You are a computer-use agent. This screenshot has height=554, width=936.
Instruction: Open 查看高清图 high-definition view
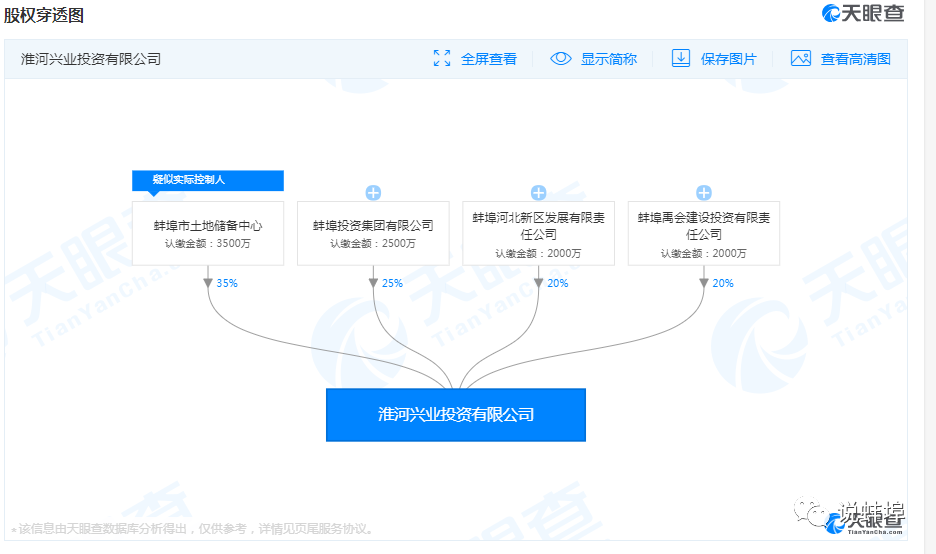point(856,59)
